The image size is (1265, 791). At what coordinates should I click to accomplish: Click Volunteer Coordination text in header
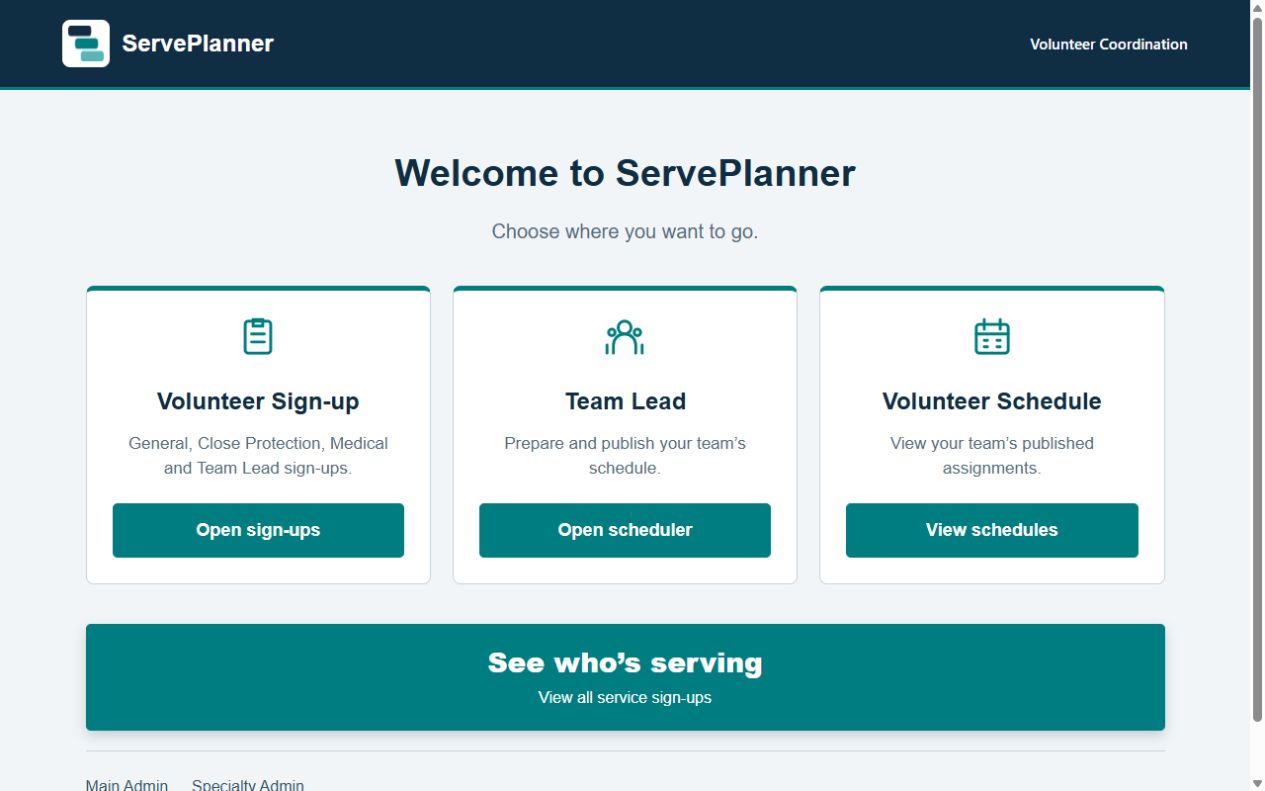[1109, 44]
